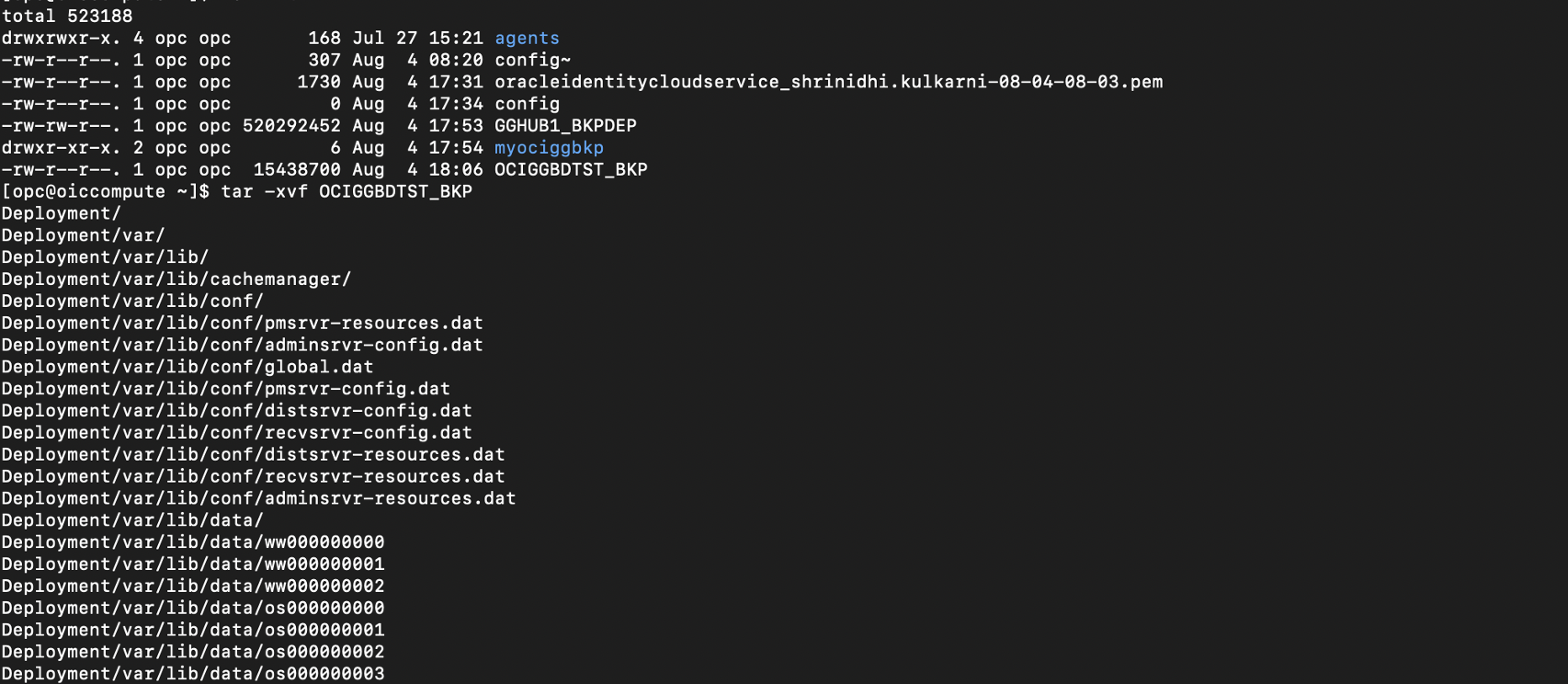Click the adminsrvr-config.dat output line
The width and height of the screenshot is (1568, 684).
pos(242,345)
